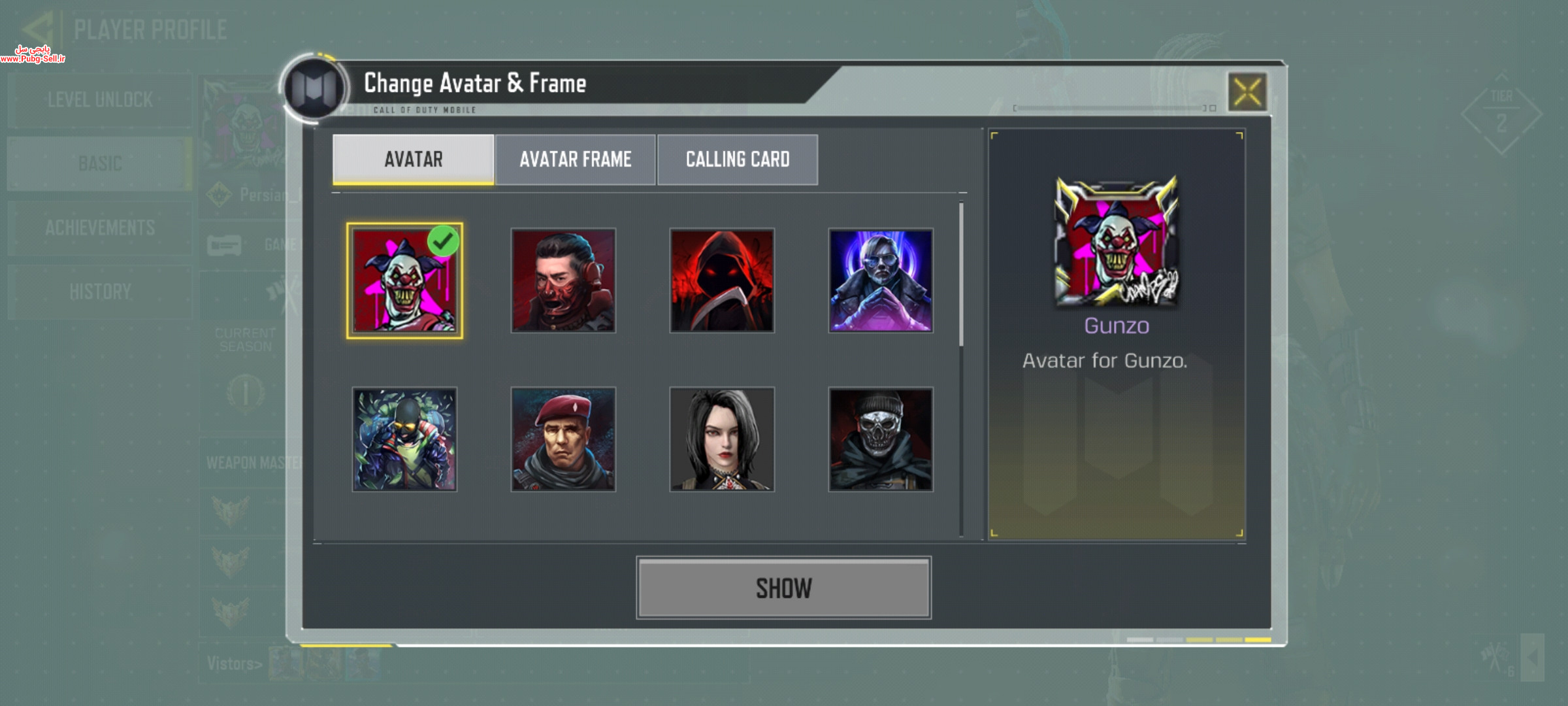Image resolution: width=1568 pixels, height=706 pixels.
Task: Select the red beret soldier avatar
Action: click(563, 439)
